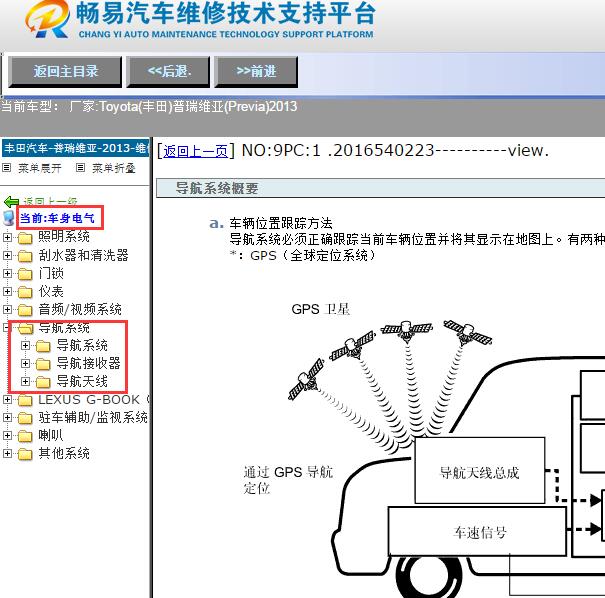Open the 照明系统 tree entry
The width and height of the screenshot is (605, 598).
(64, 236)
